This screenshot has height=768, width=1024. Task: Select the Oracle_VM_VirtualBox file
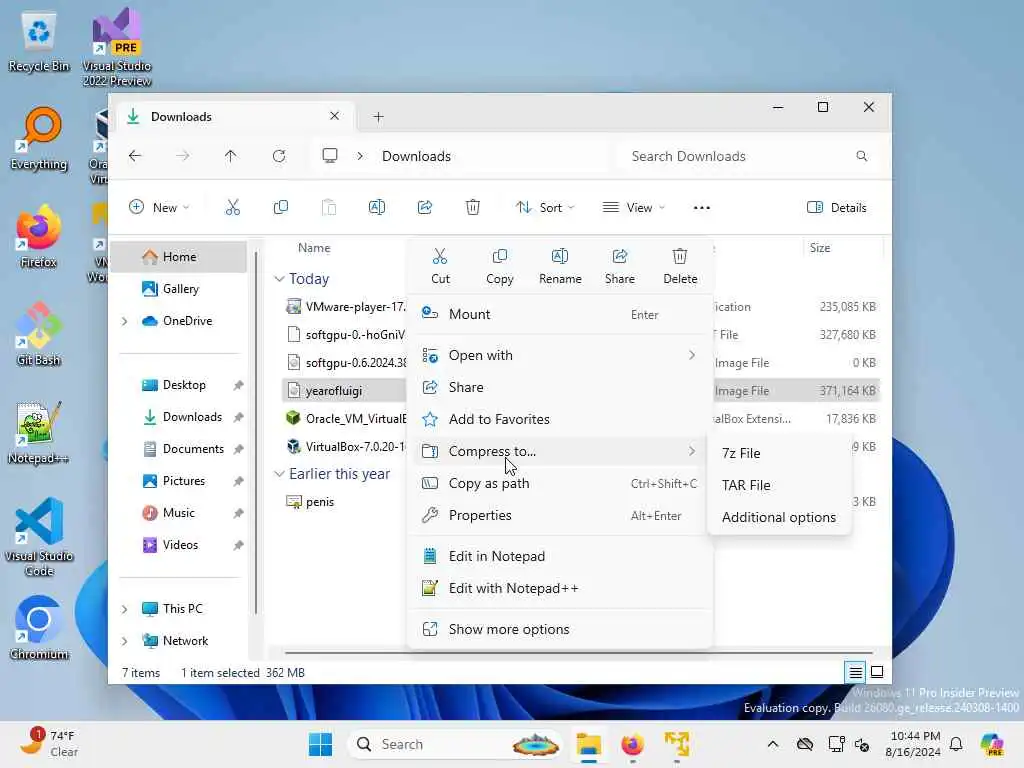pyautogui.click(x=345, y=419)
